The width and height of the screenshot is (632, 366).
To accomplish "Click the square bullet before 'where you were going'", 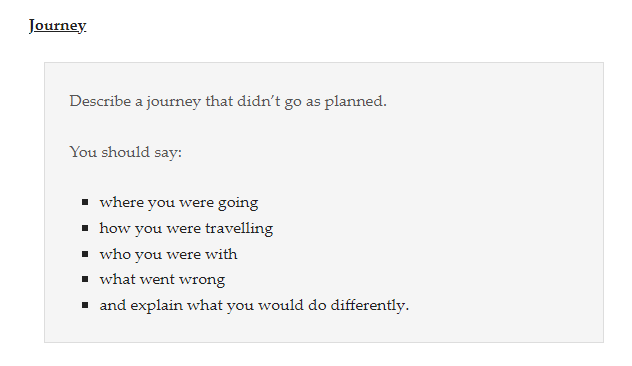I will click(x=85, y=202).
